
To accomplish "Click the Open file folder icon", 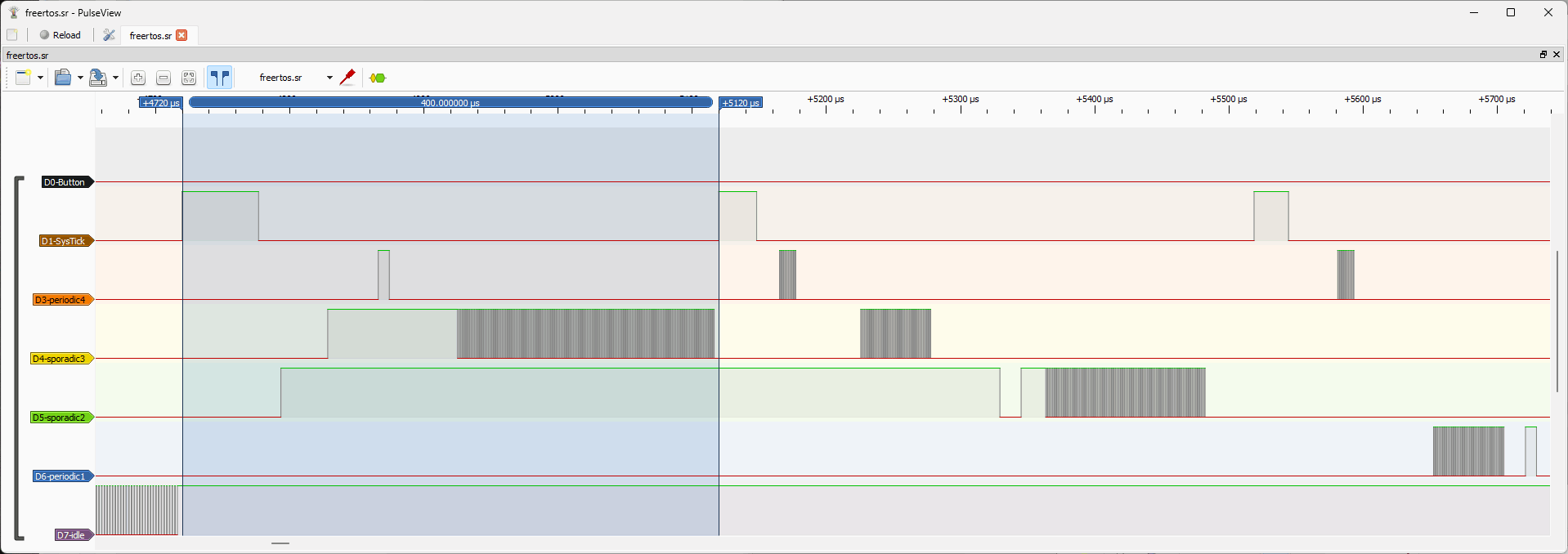I will click(63, 78).
